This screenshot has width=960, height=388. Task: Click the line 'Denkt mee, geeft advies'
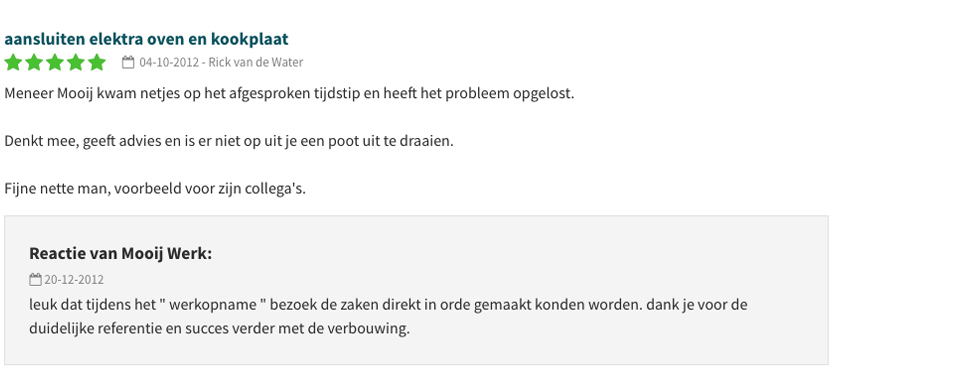pyautogui.click(x=229, y=141)
